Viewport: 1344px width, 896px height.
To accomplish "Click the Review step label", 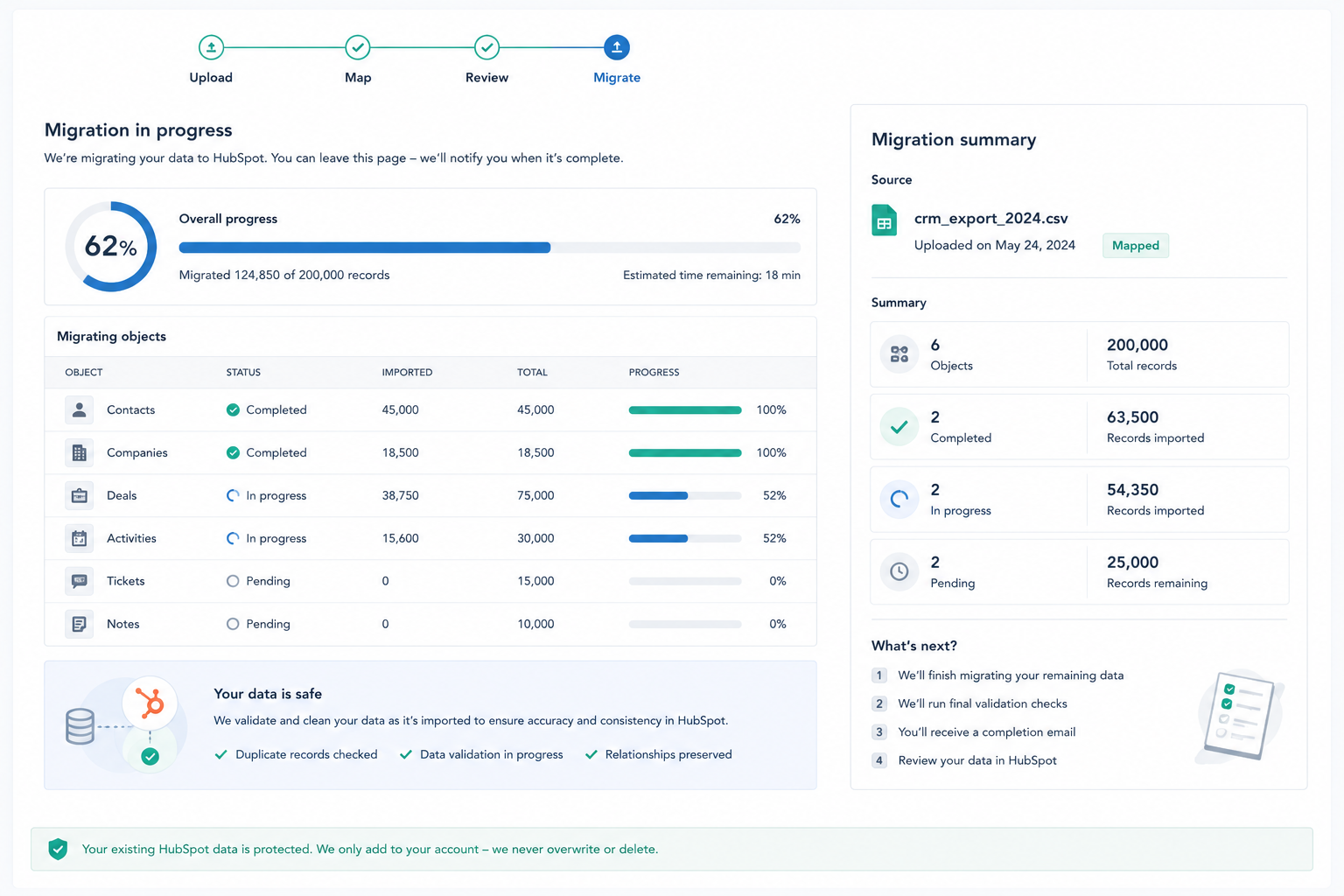I will 486,78.
